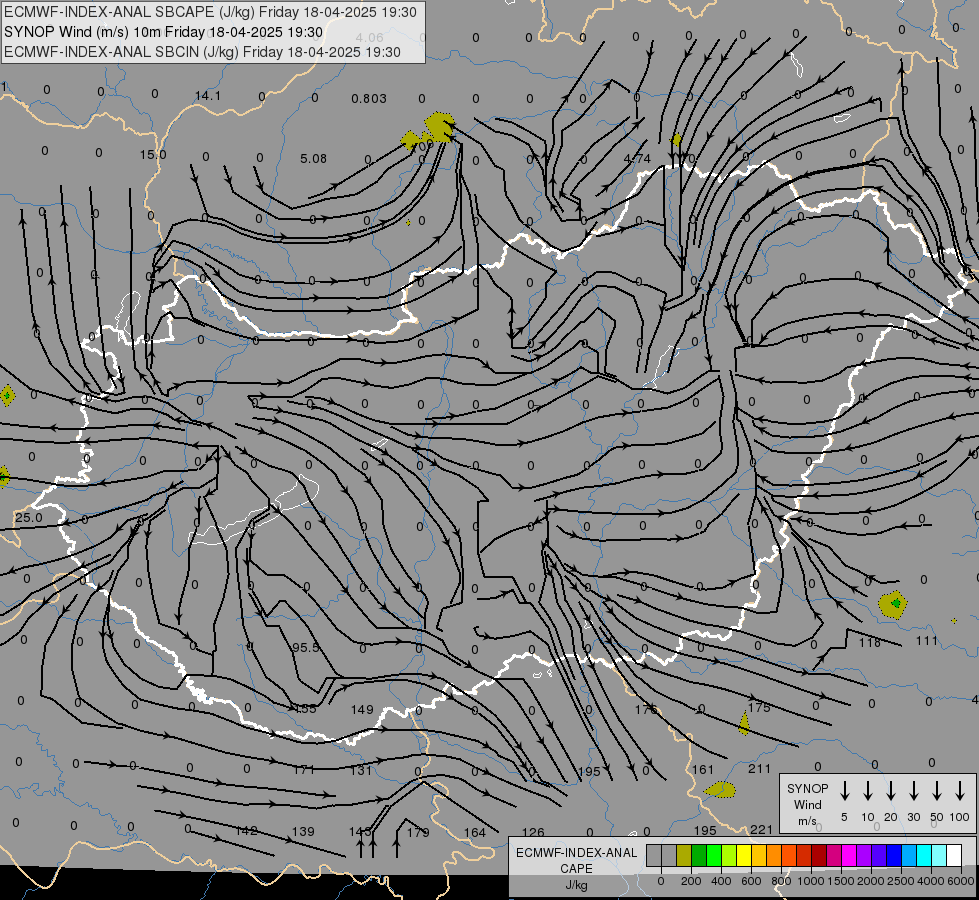Click the map value 0.803
The height and width of the screenshot is (900, 979).
point(369,98)
